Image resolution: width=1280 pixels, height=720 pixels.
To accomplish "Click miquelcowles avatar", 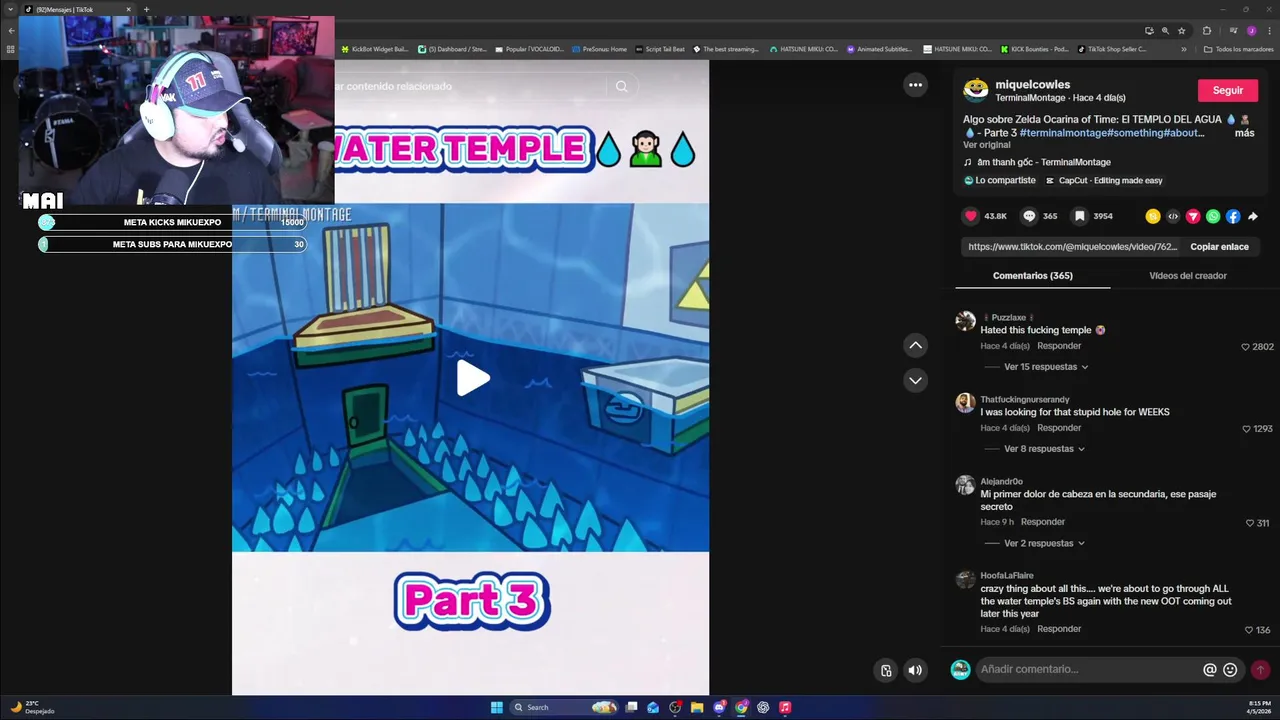I will [975, 90].
